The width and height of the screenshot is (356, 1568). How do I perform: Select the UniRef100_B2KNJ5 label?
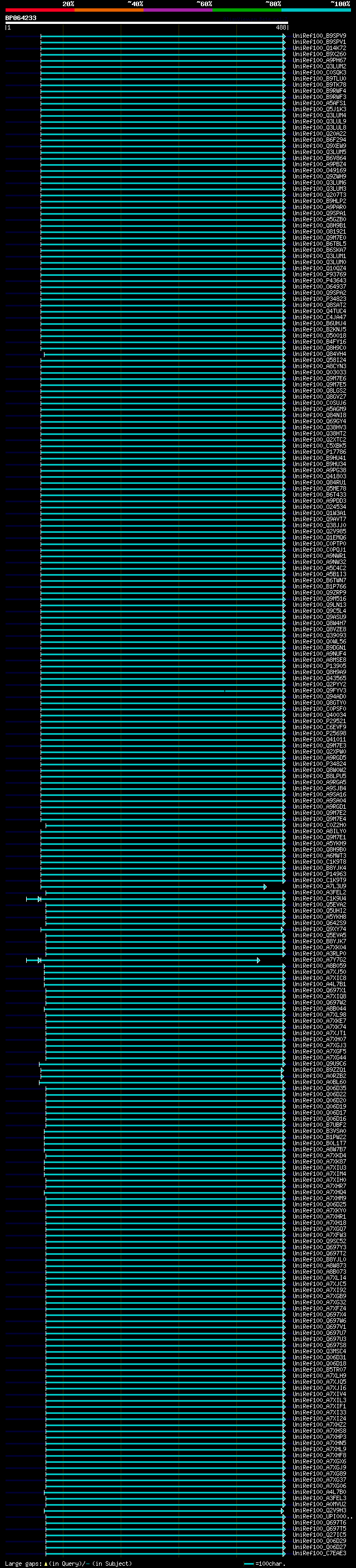(x=319, y=329)
